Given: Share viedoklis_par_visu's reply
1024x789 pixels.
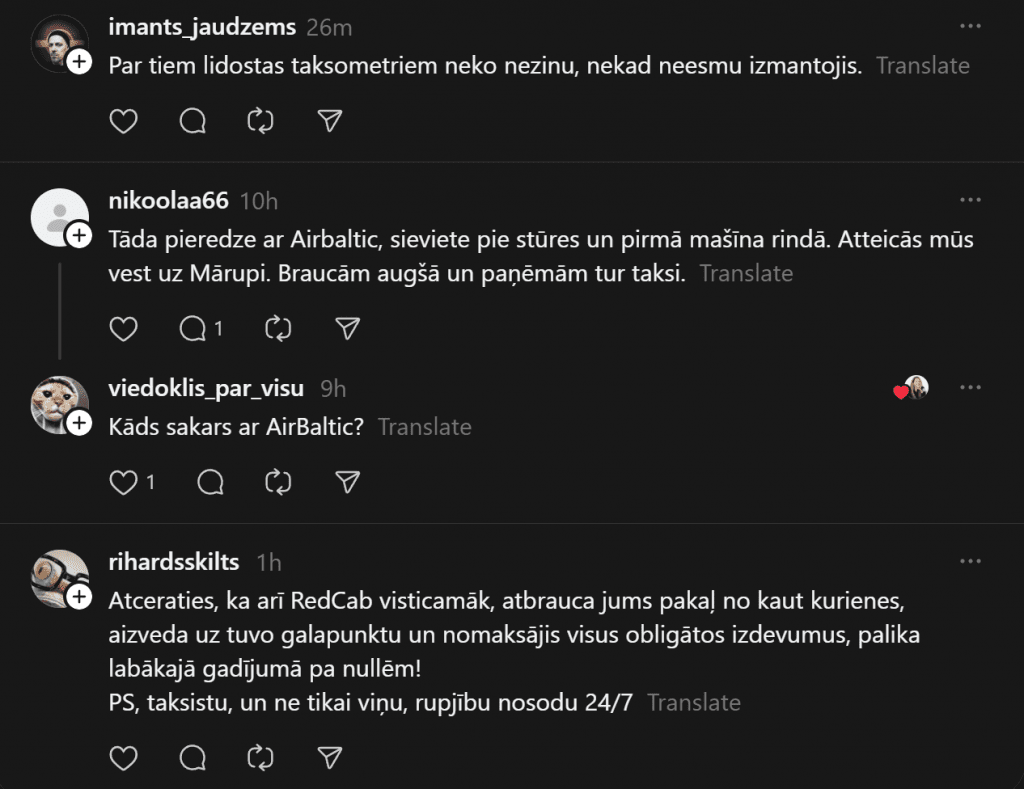Looking at the screenshot, I should pos(347,483).
